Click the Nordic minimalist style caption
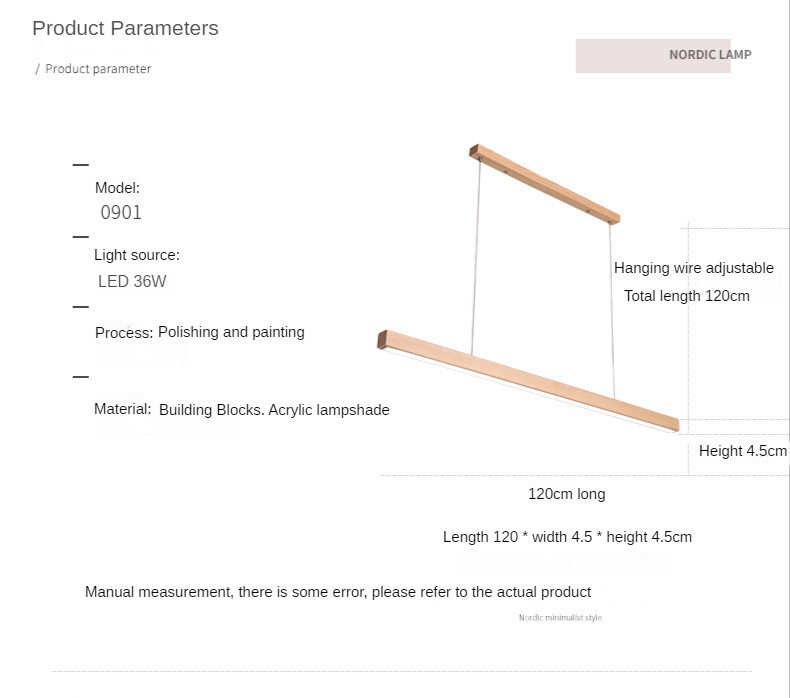The width and height of the screenshot is (790, 698). pyautogui.click(x=560, y=618)
